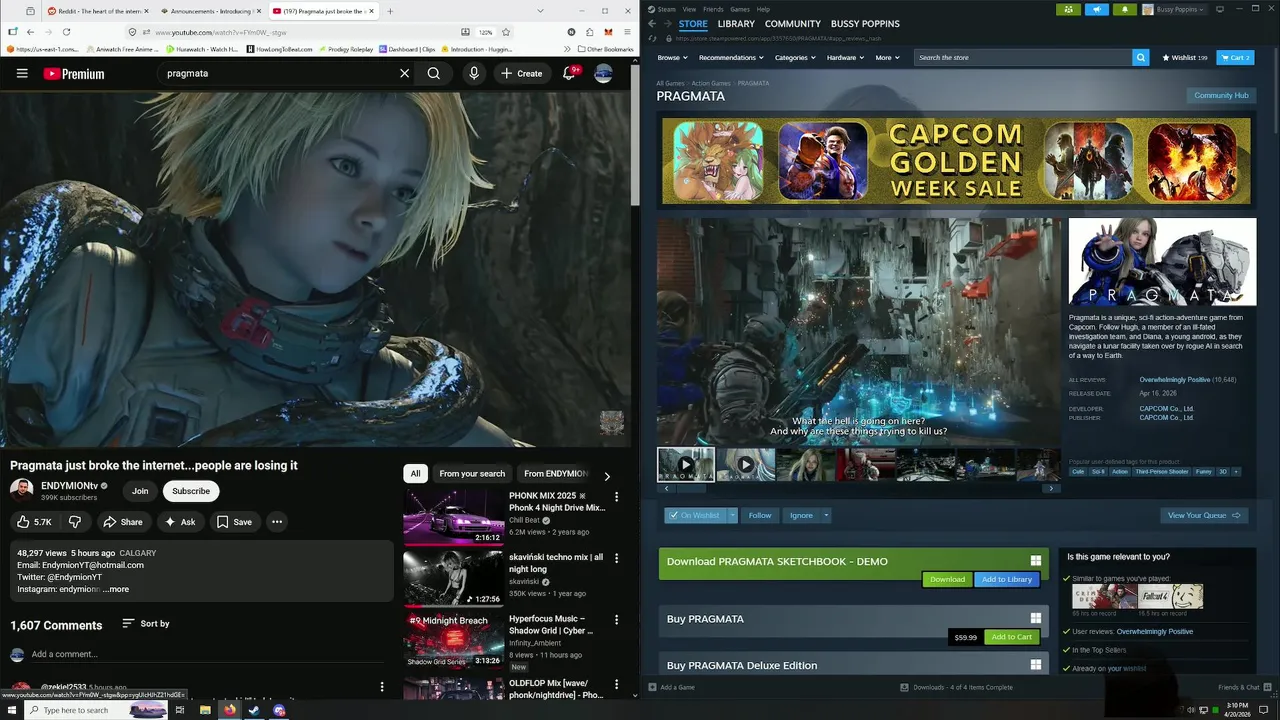Screen dimensions: 1280x720
Task: Open Busy Poppins account dropdown
Action: 1173,9
